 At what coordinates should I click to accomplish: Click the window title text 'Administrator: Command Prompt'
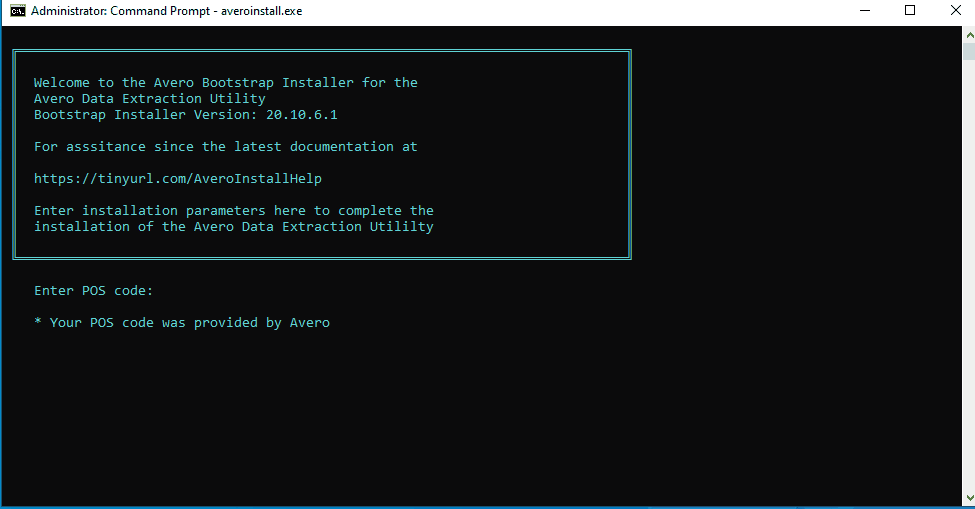coord(120,11)
